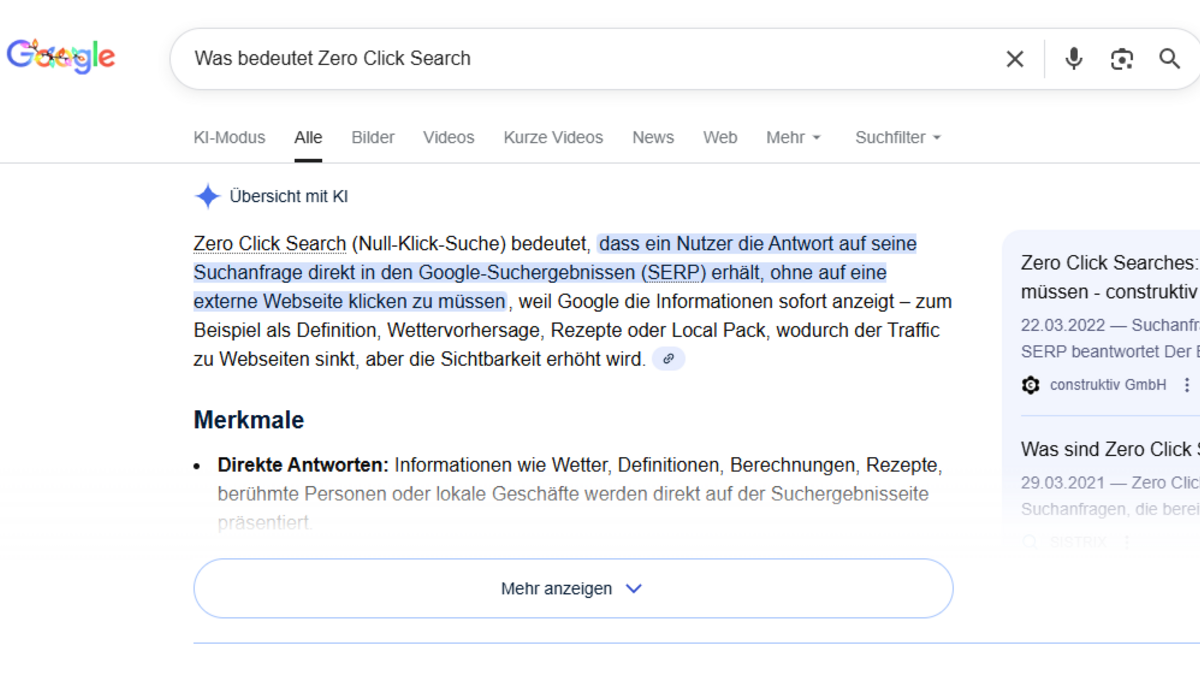Switch to KI-Modus tab

click(229, 138)
